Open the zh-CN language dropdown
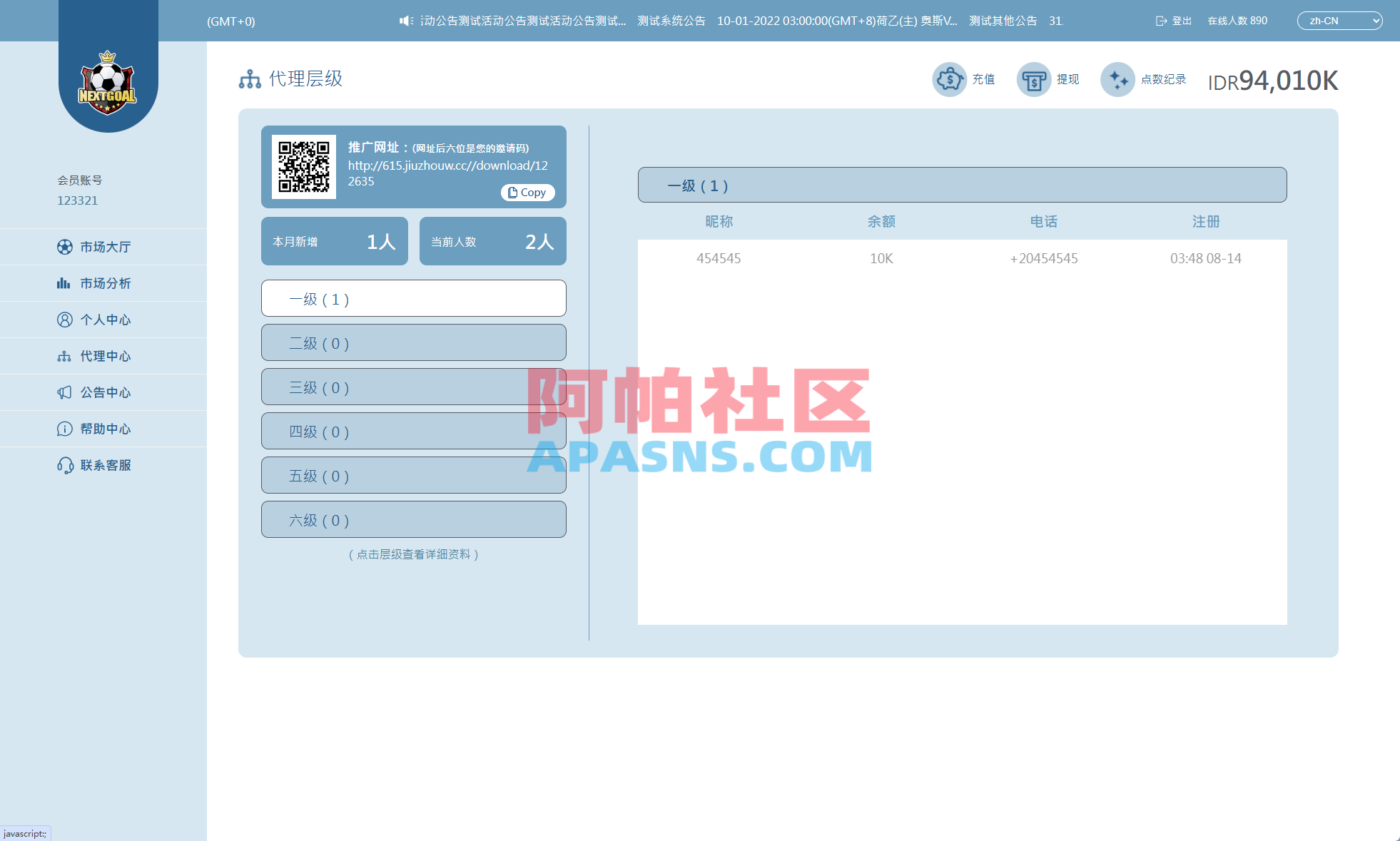This screenshot has width=1400, height=841. coord(1340,20)
